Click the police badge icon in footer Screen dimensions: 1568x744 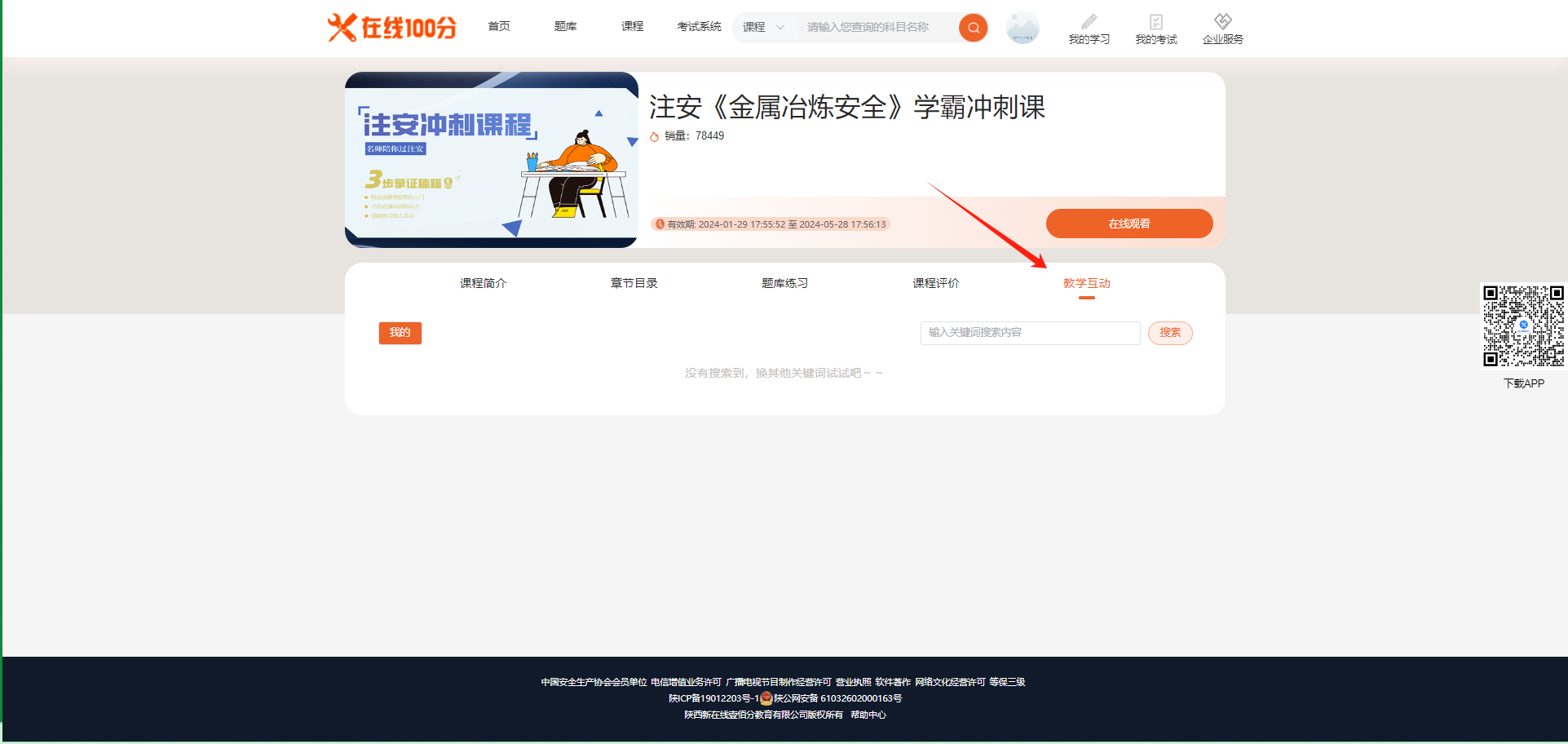[x=766, y=698]
